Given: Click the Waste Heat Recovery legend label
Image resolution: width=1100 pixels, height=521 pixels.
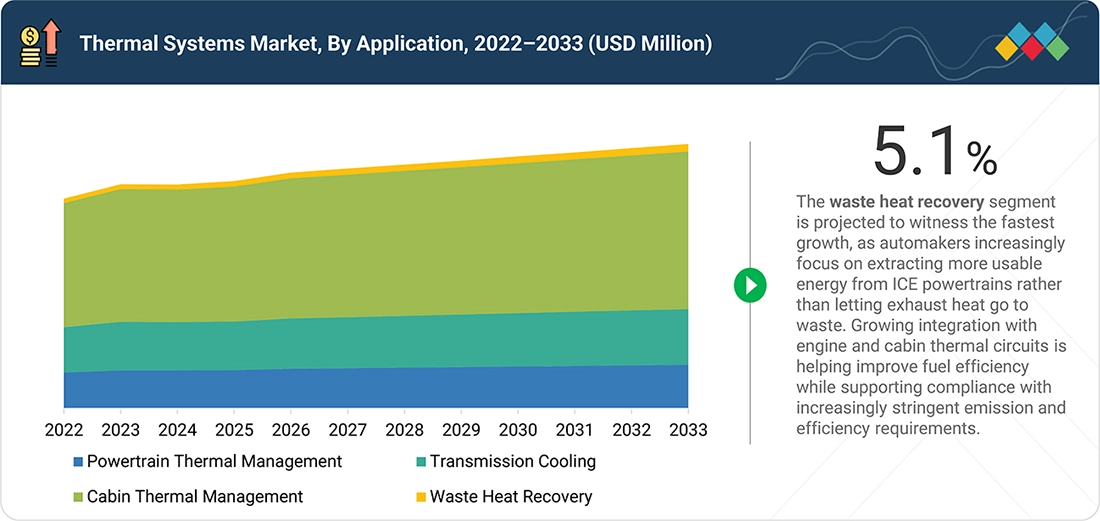Looking at the screenshot, I should (511, 496).
